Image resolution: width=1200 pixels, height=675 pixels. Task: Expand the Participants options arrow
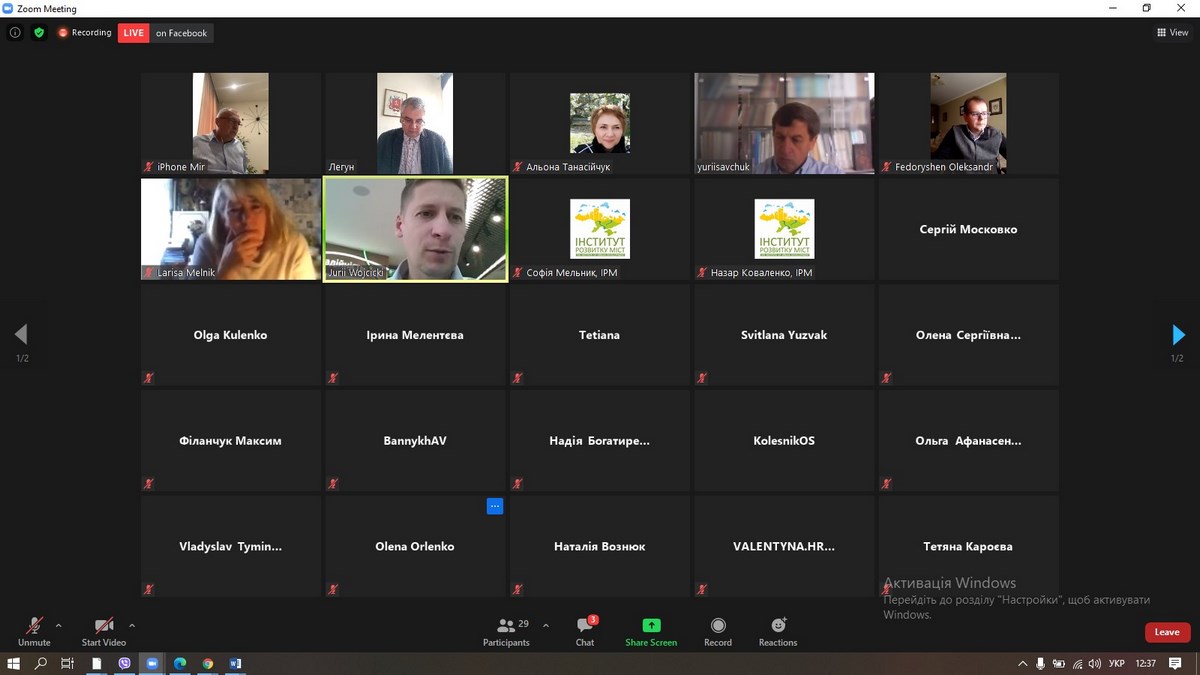(545, 626)
